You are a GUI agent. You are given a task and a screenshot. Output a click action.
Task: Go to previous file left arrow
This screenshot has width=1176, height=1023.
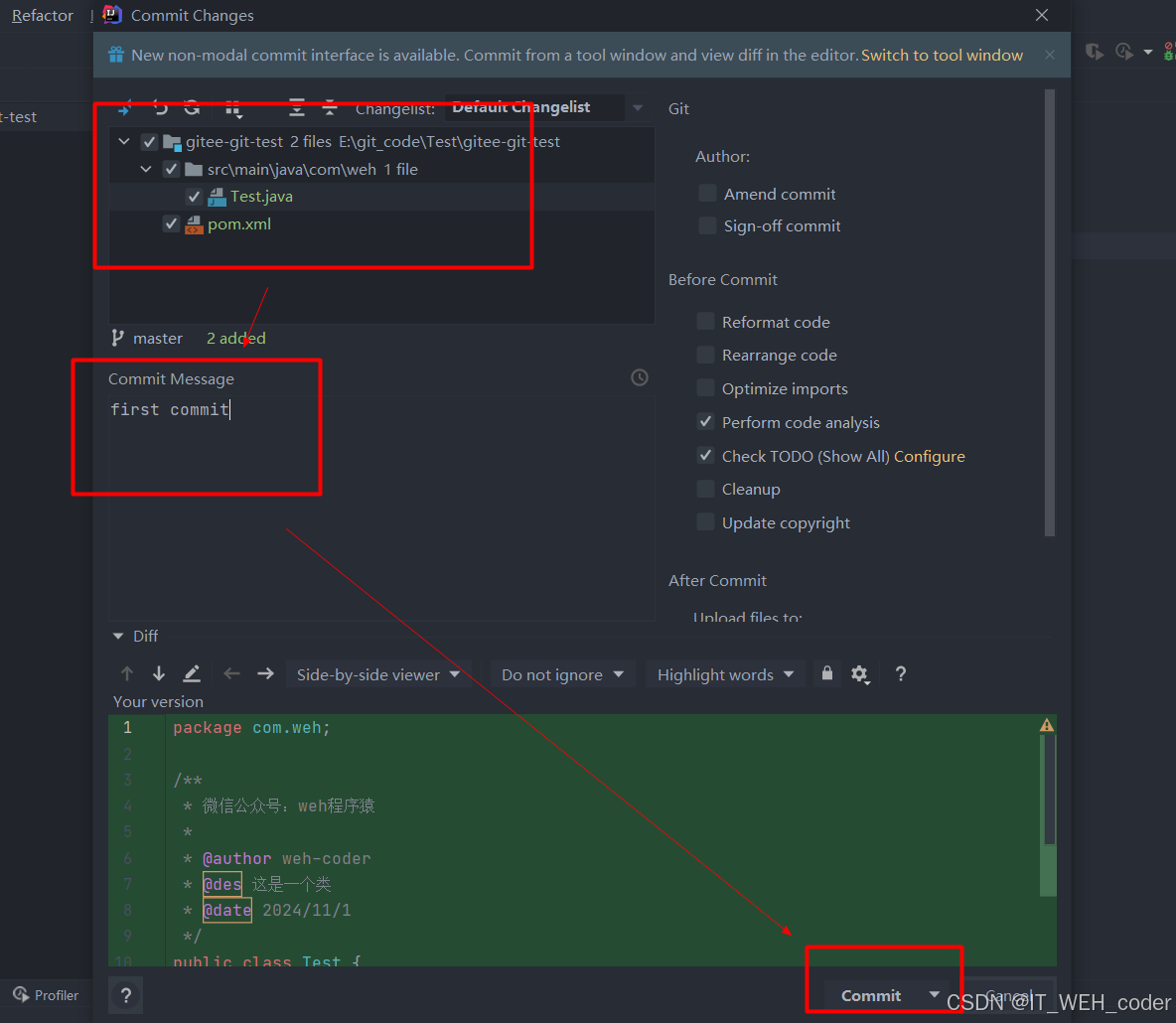(x=231, y=673)
